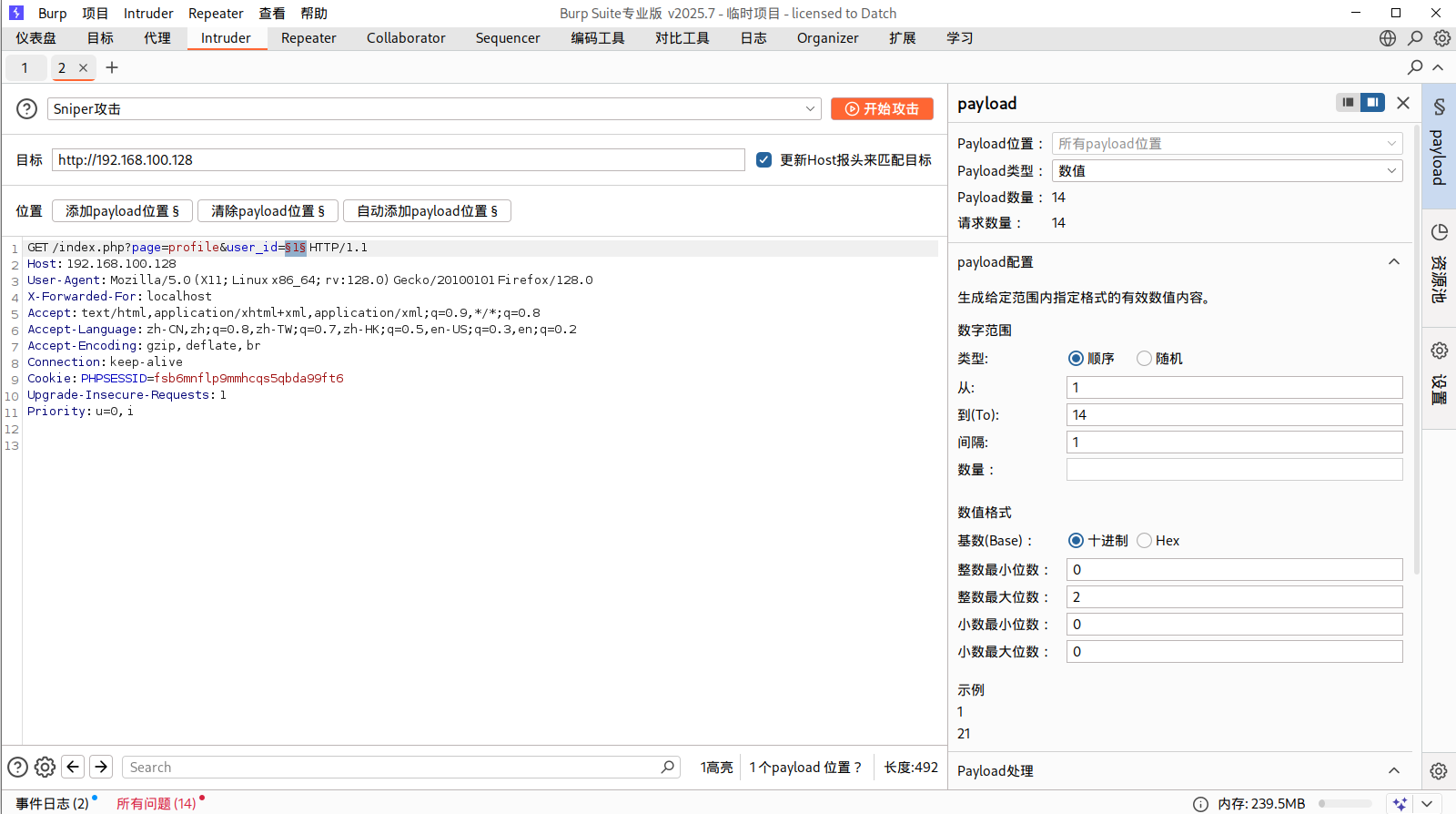Click the top-right search magnifier icon

1415,38
